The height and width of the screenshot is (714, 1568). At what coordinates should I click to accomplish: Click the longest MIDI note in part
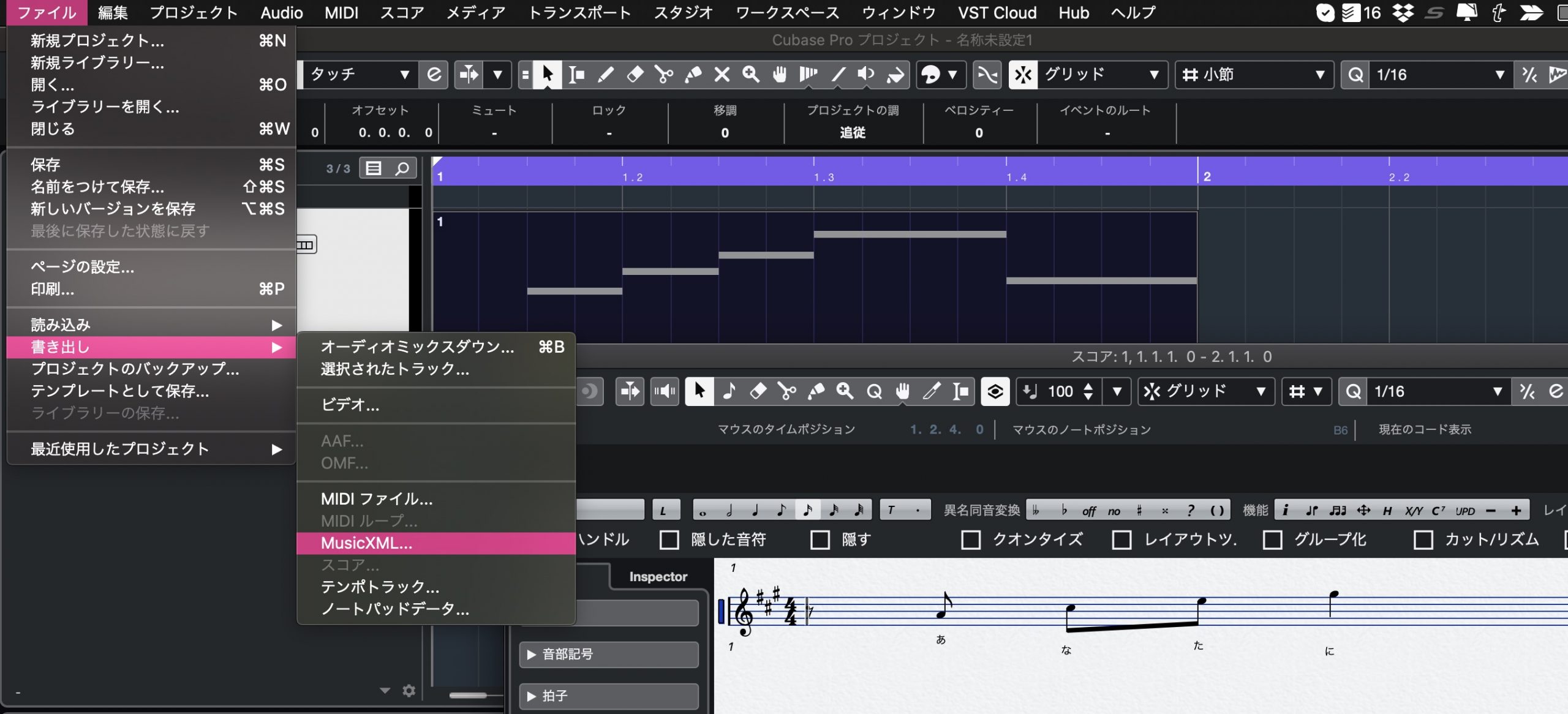[910, 234]
